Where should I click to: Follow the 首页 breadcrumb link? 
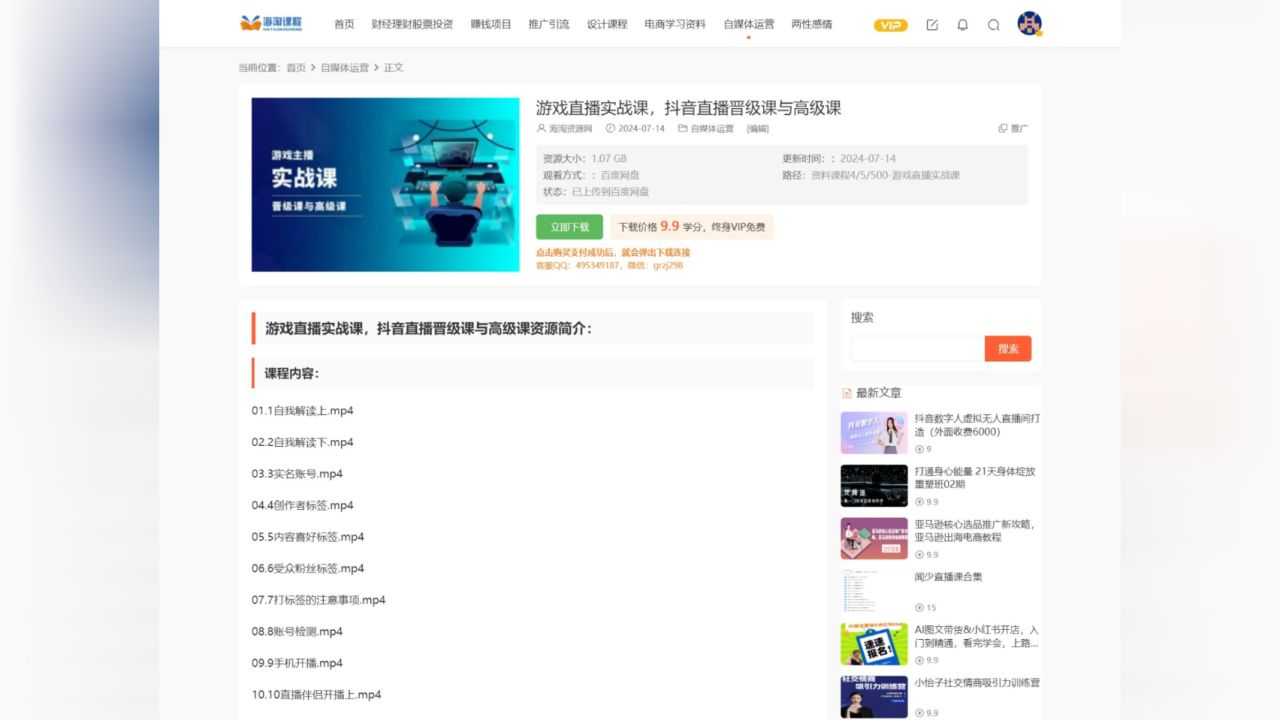296,68
